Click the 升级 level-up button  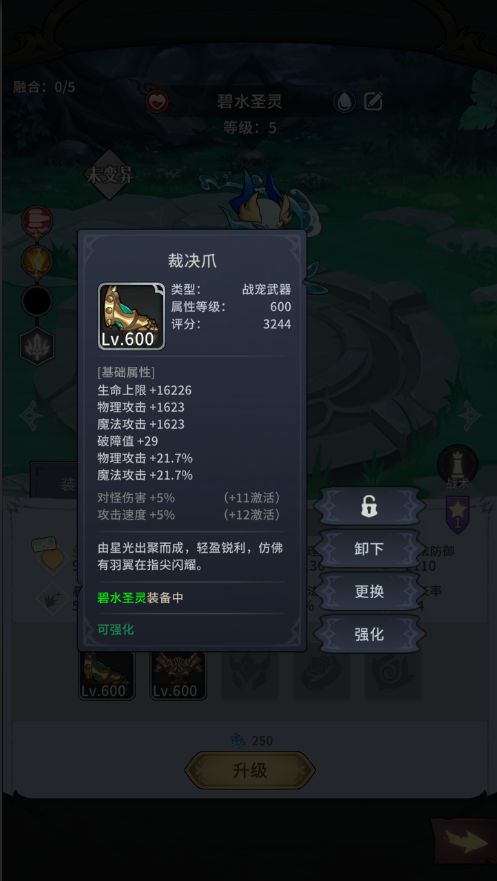click(250, 770)
